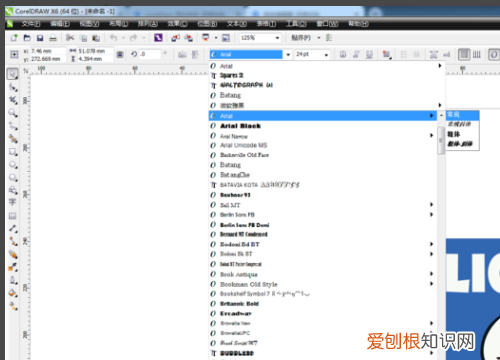Open the 文本 (Text) menu
Image resolution: width=500 pixels, height=360 pixels.
[236, 24]
